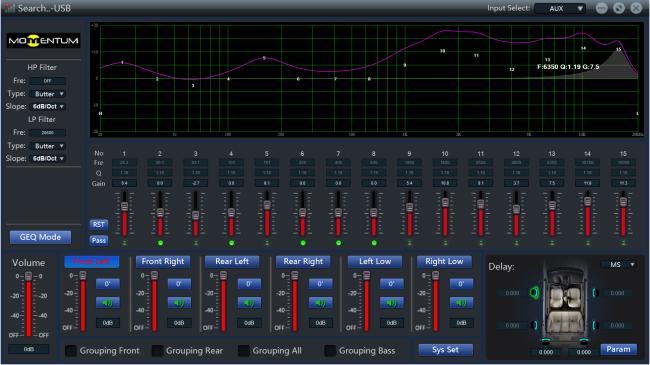The height and width of the screenshot is (365, 650).
Task: Open HP Filter Type Butter dropdown
Action: click(48, 94)
